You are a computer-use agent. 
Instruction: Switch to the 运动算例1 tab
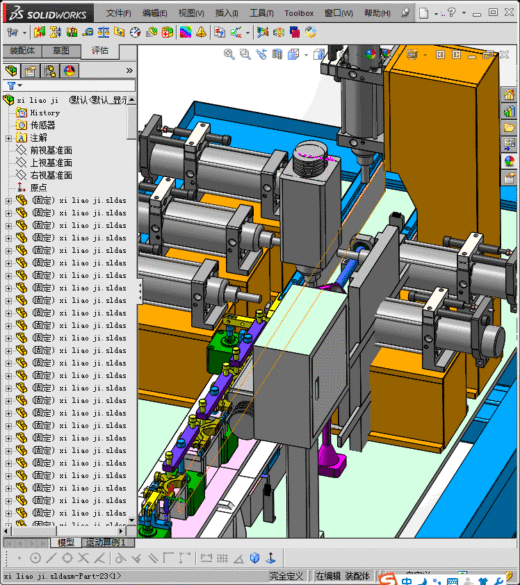(x=106, y=542)
